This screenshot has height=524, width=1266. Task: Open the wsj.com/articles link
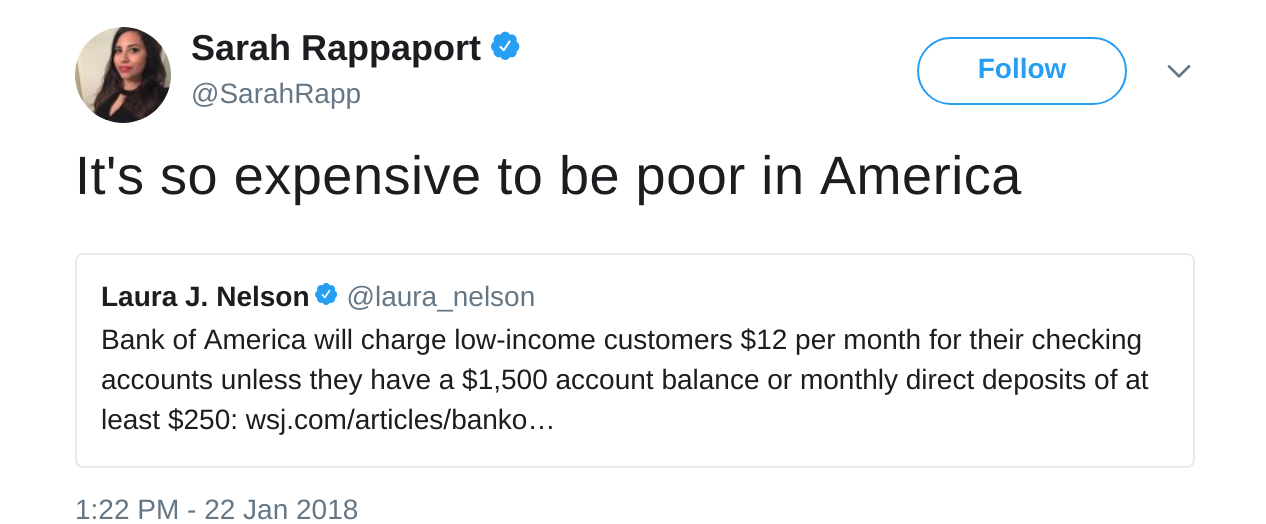(x=399, y=420)
